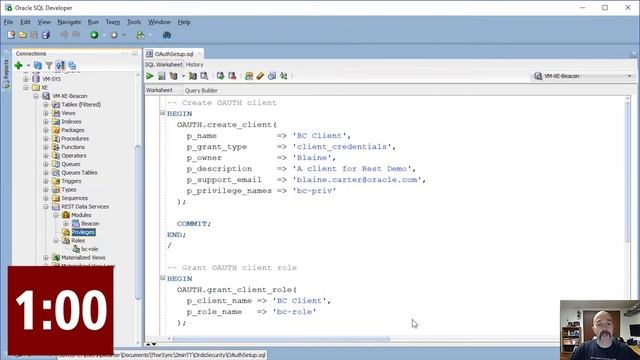This screenshot has width=640, height=360.
Task: Click the Undo arrow icon in main toolbar
Action: pos(64,35)
